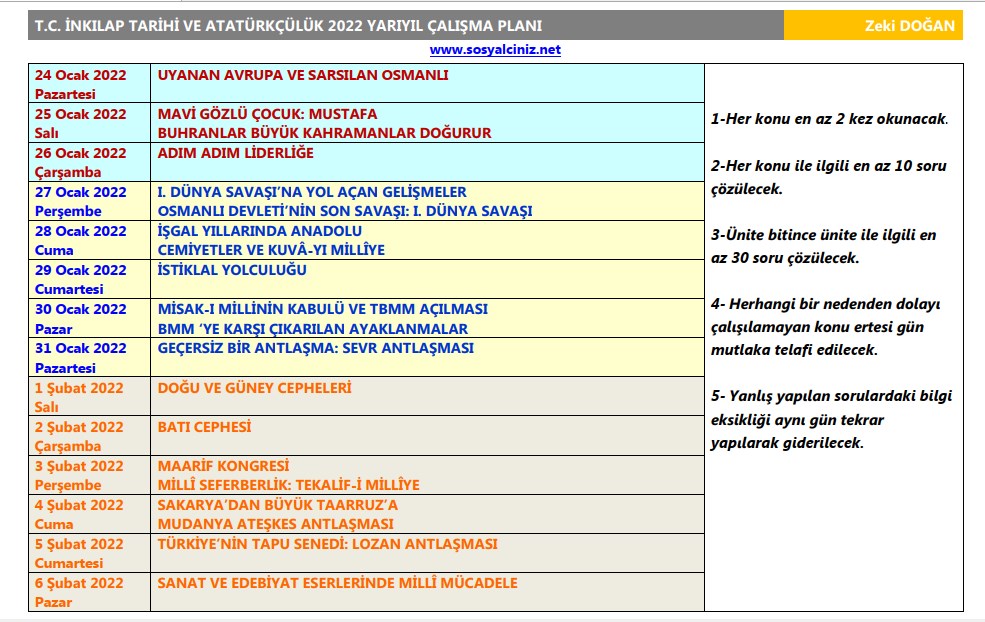The width and height of the screenshot is (985, 622).
Task: Click the GEÇERSİZ BİR ANTLAŞMA: SEVR ANTLAŞMASI topic
Action: click(x=316, y=348)
